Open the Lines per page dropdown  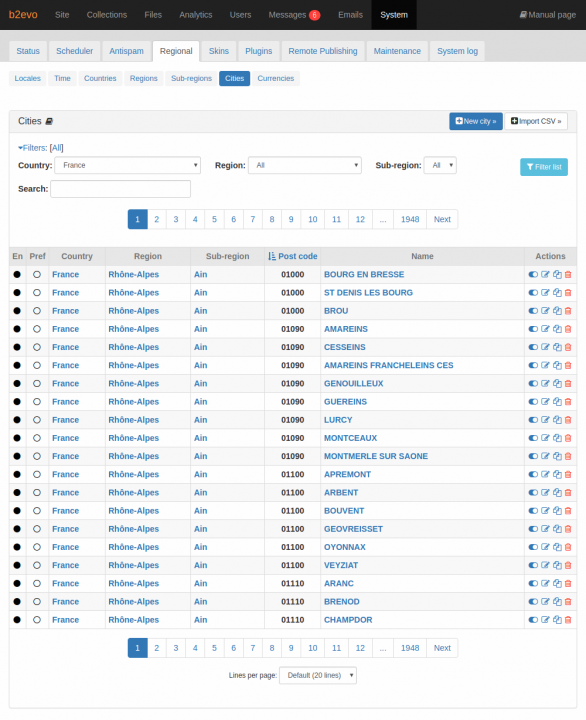(318, 675)
